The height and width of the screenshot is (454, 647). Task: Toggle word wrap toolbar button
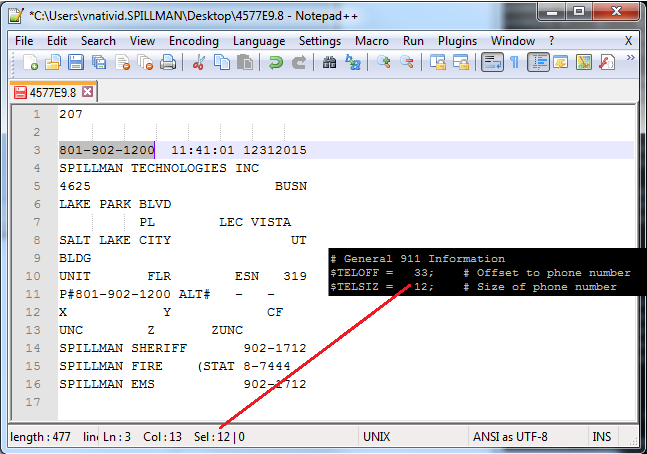pyautogui.click(x=492, y=63)
